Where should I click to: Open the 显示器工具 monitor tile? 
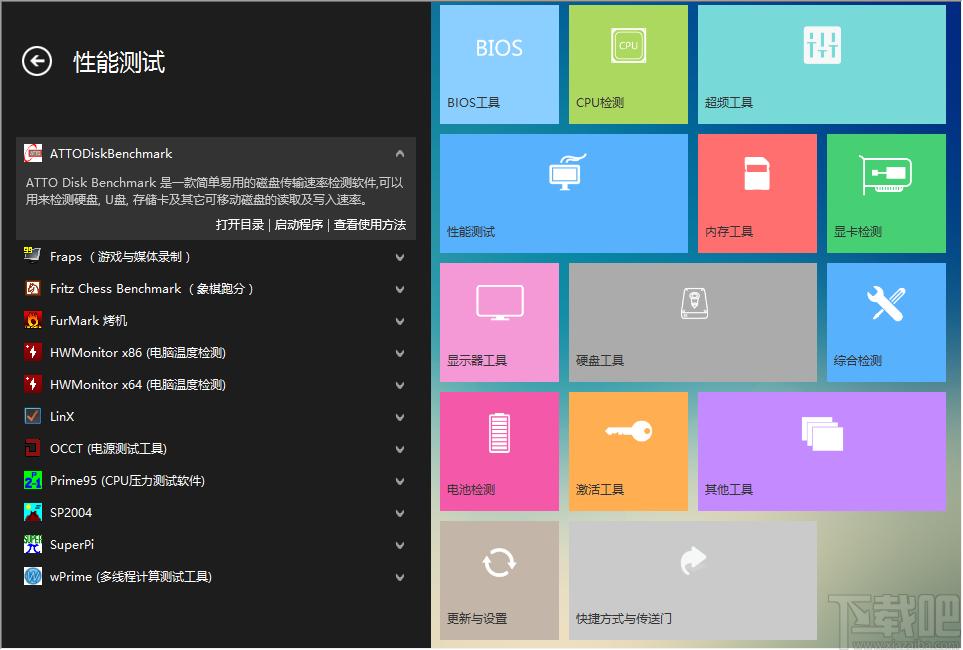499,323
